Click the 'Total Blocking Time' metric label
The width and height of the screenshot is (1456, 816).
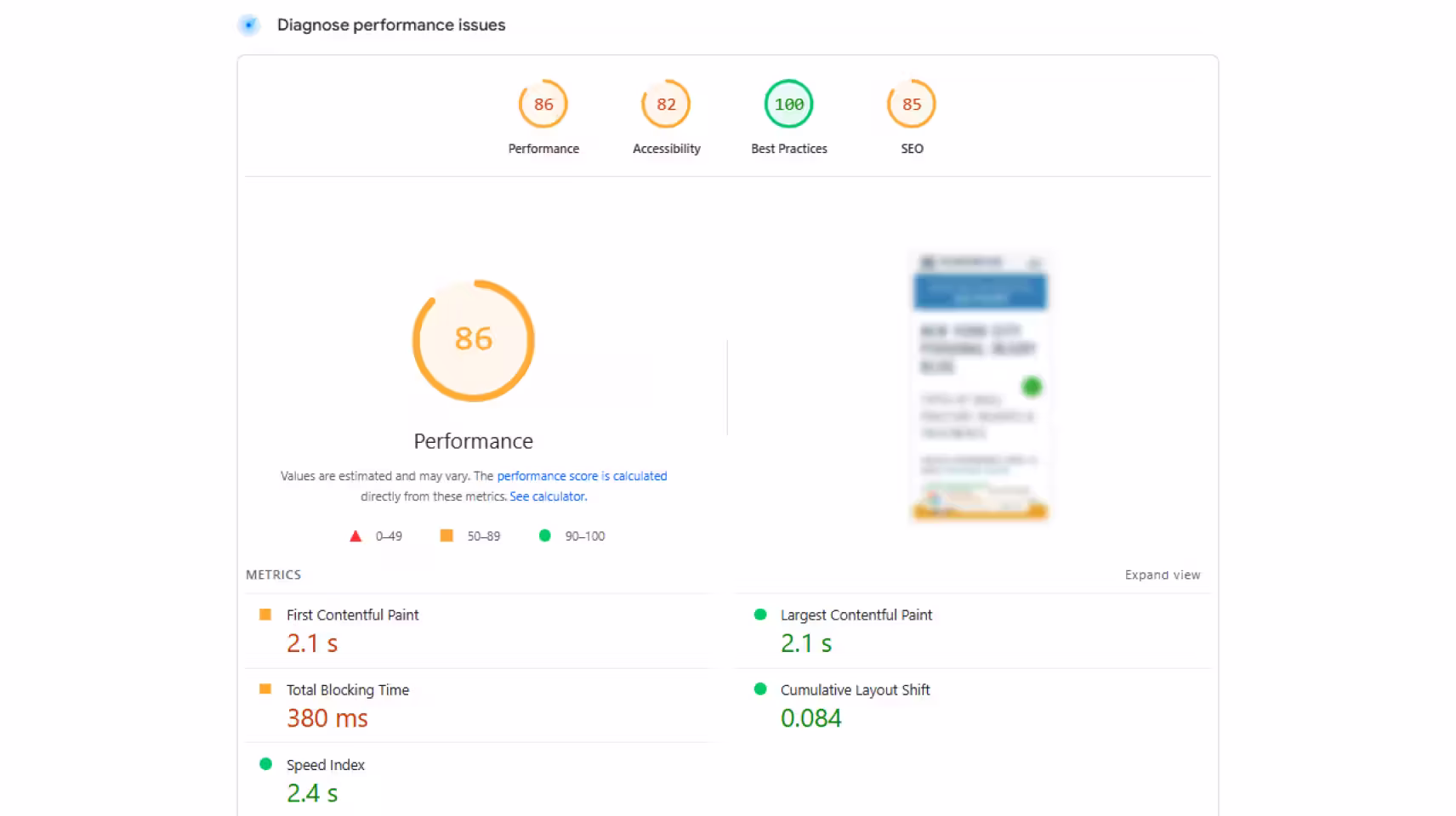point(348,689)
